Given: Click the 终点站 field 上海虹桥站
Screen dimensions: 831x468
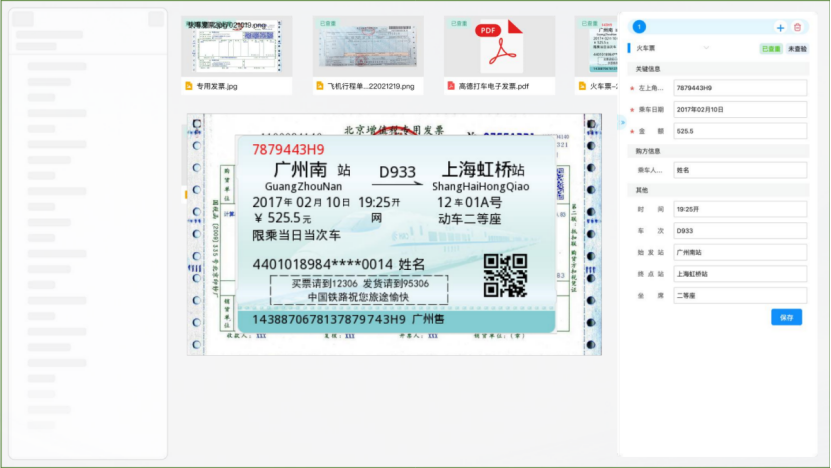Looking at the screenshot, I should click(740, 274).
